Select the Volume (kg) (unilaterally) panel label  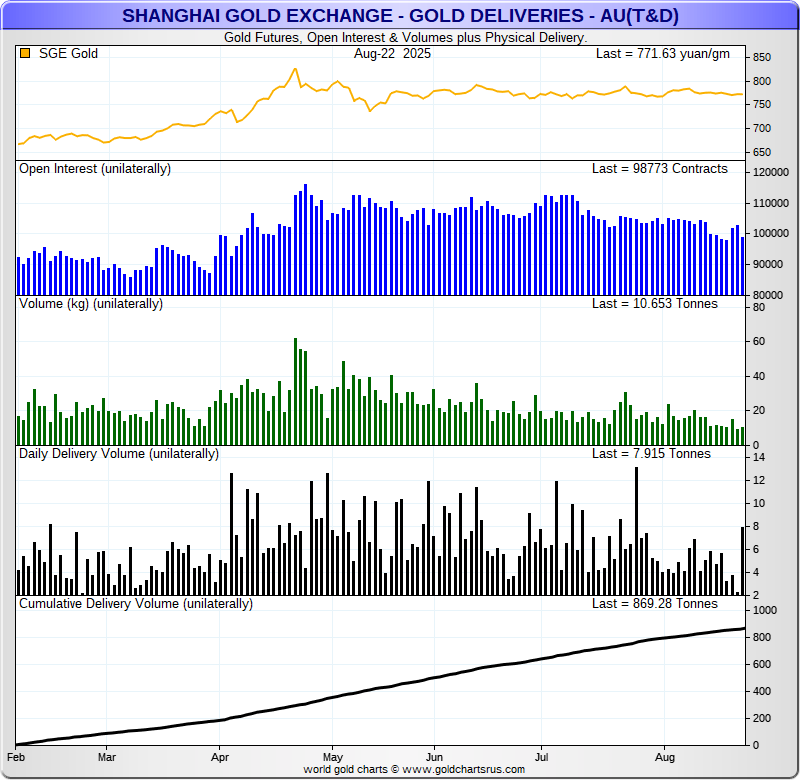pos(91,303)
